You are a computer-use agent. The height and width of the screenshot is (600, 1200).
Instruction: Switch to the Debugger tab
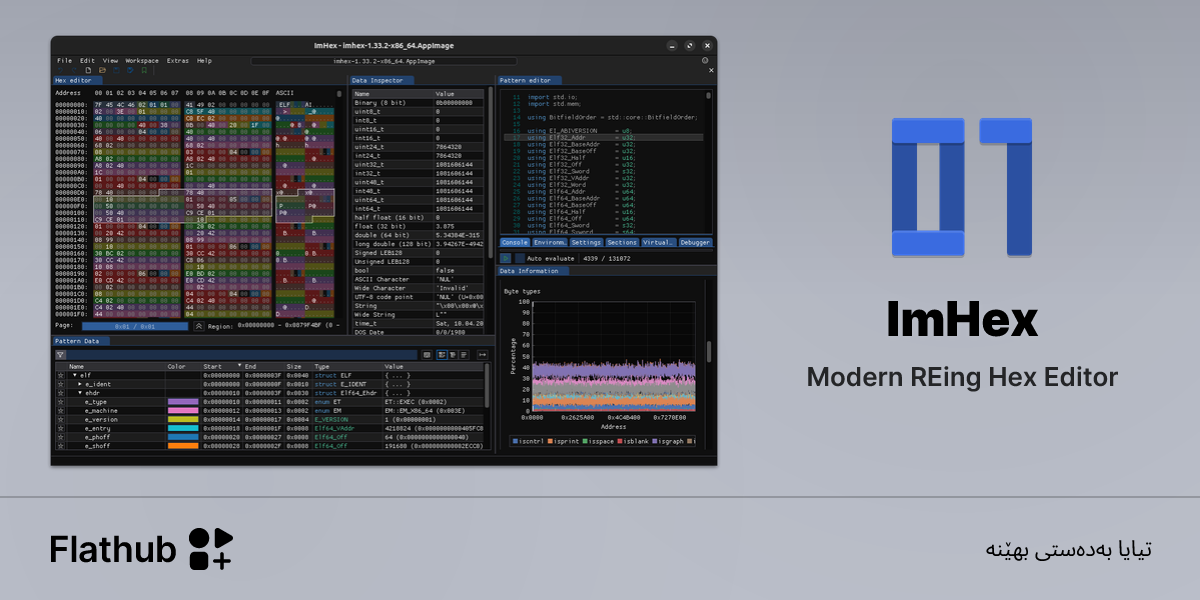695,242
